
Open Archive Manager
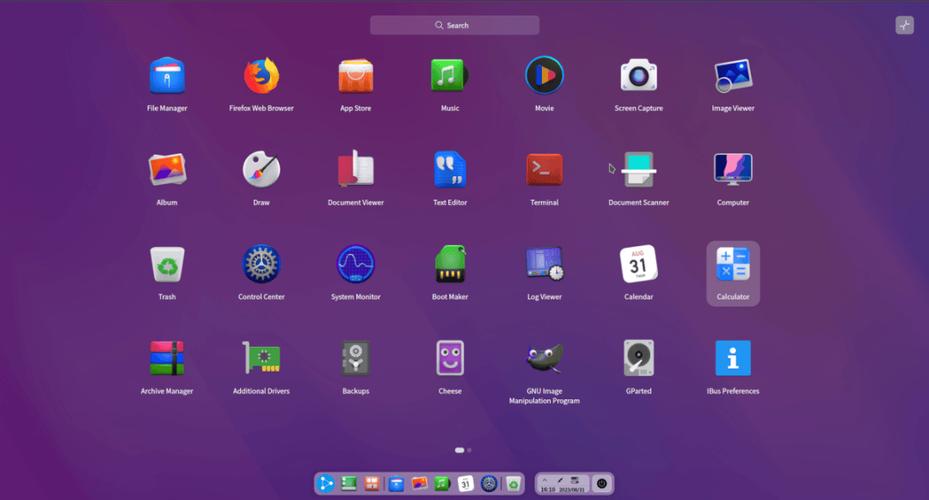167,358
